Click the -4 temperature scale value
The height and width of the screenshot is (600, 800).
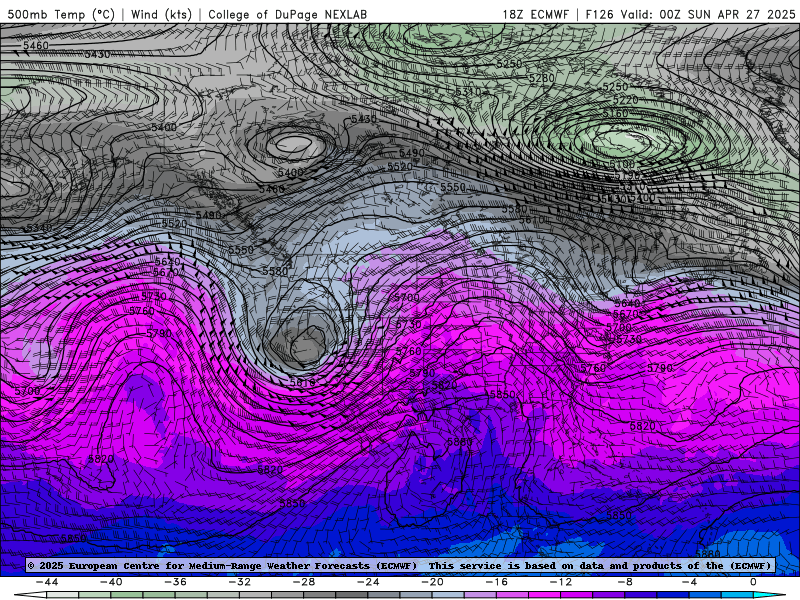690,582
